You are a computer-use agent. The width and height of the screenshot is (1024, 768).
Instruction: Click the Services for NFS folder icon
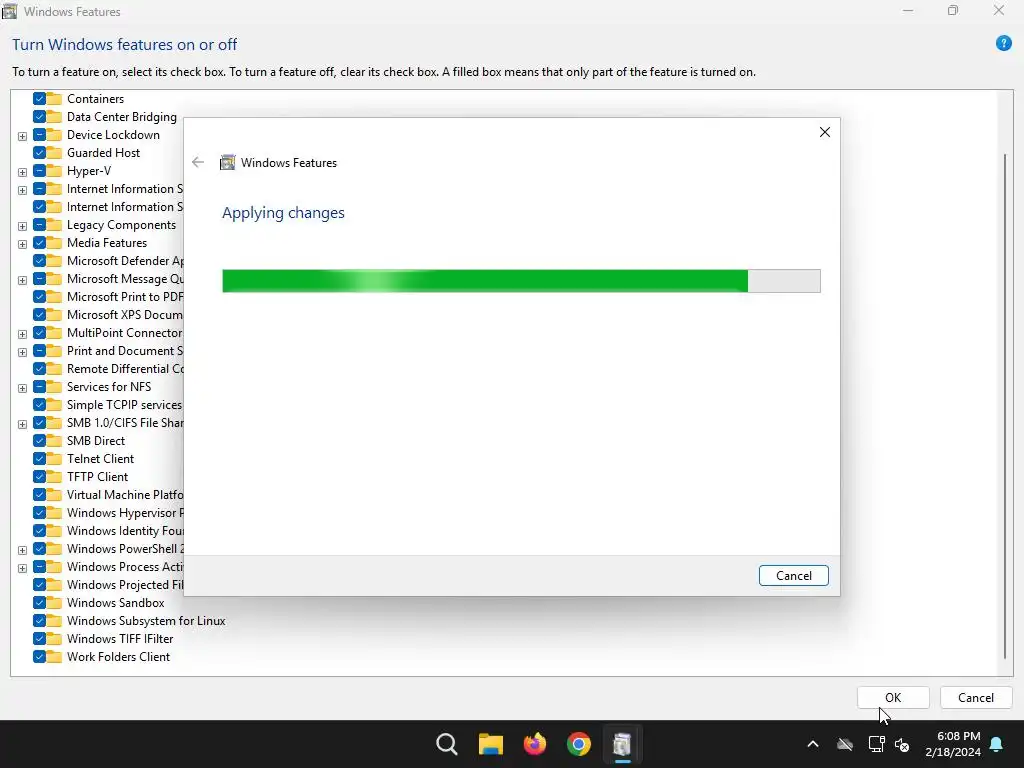pos(54,387)
